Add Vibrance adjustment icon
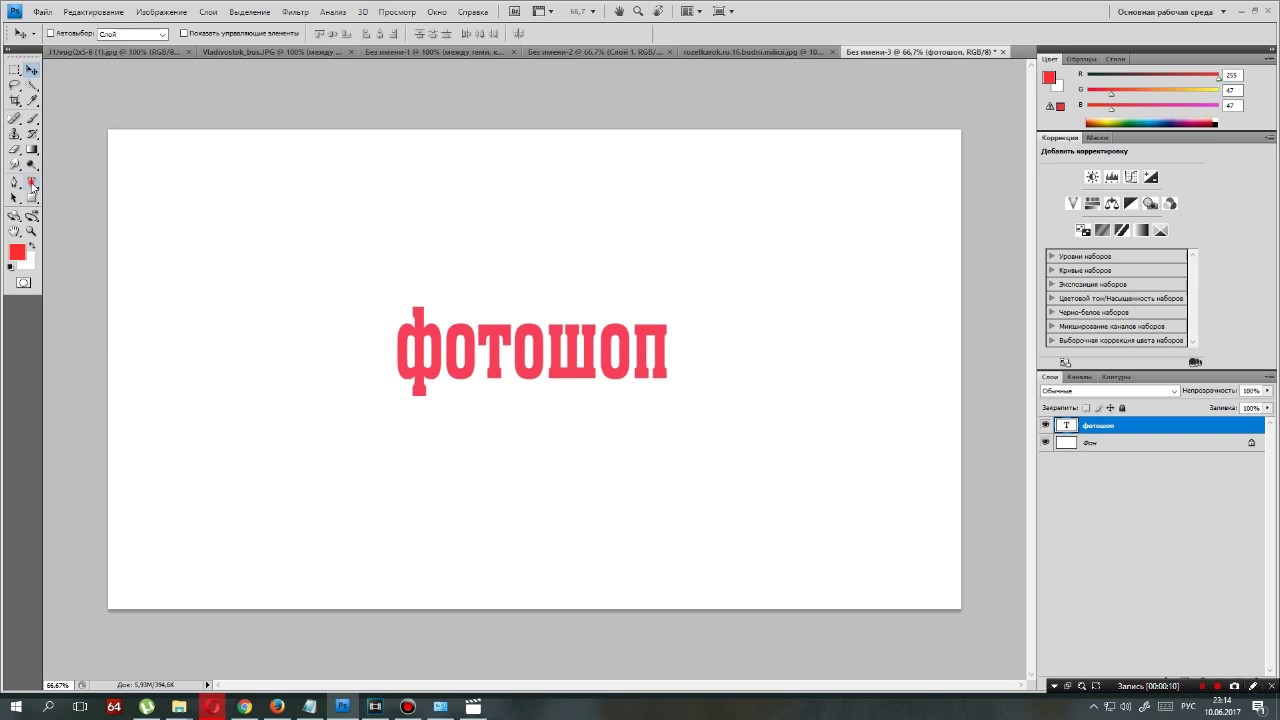The width and height of the screenshot is (1280, 720). 1073,203
